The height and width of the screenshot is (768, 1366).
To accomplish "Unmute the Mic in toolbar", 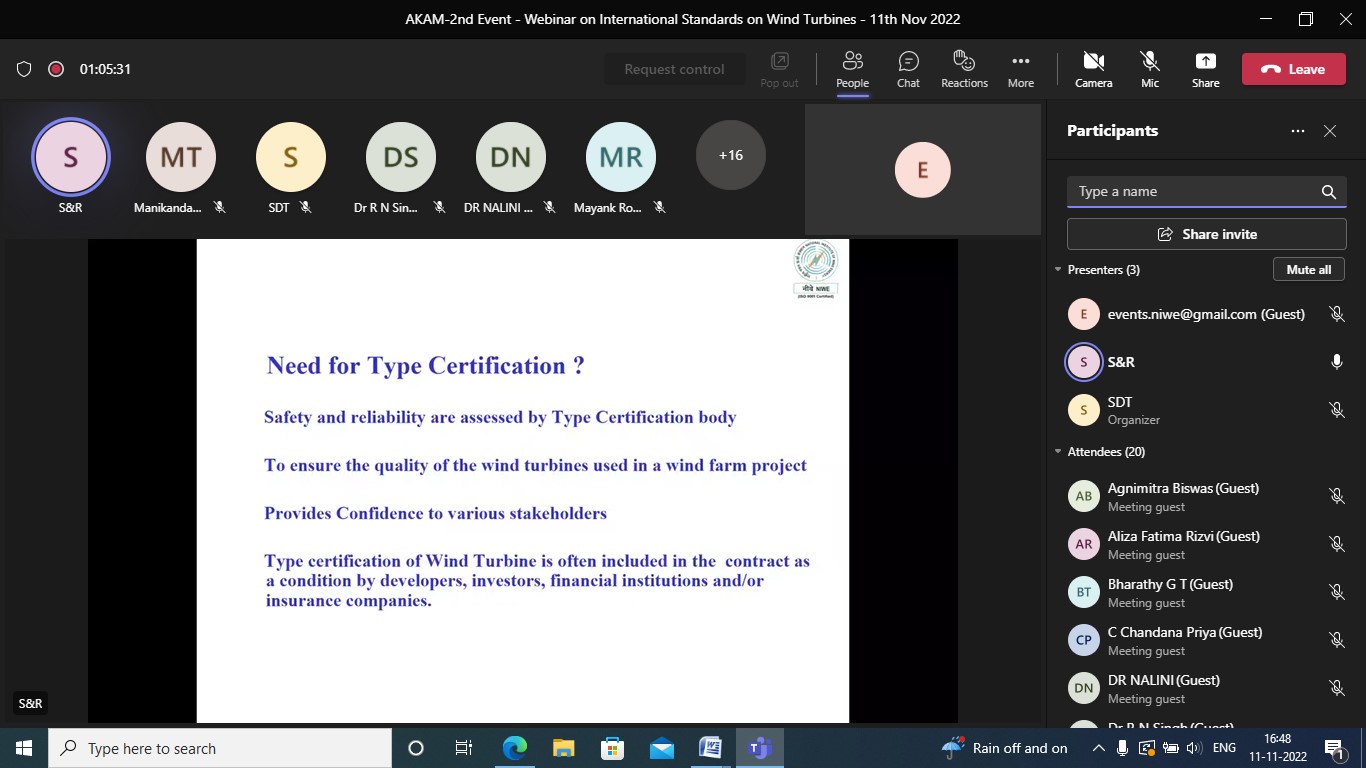I will [x=1150, y=69].
